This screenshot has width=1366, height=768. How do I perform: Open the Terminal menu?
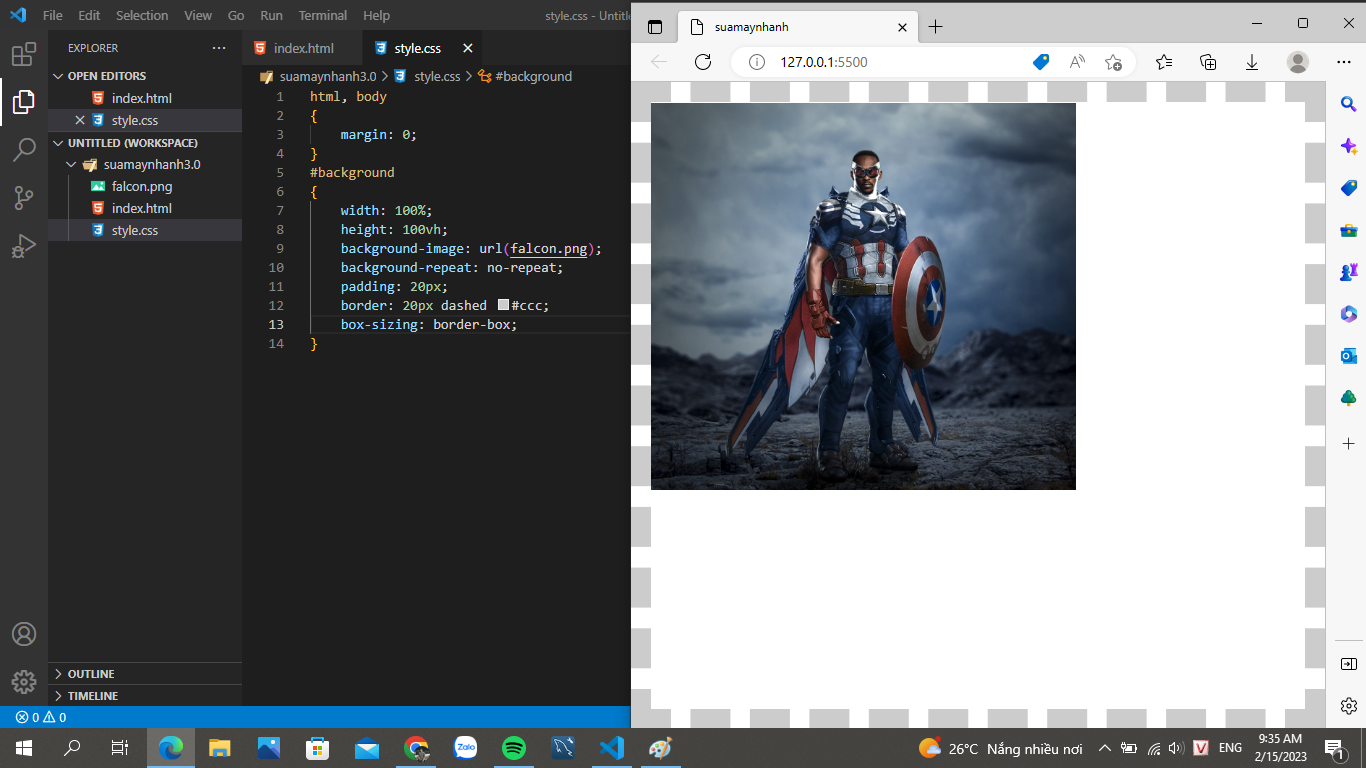[323, 16]
